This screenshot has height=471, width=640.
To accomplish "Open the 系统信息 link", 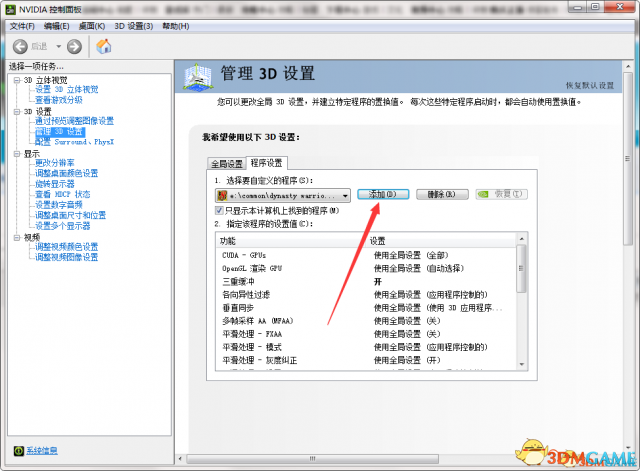I will pyautogui.click(x=42, y=451).
